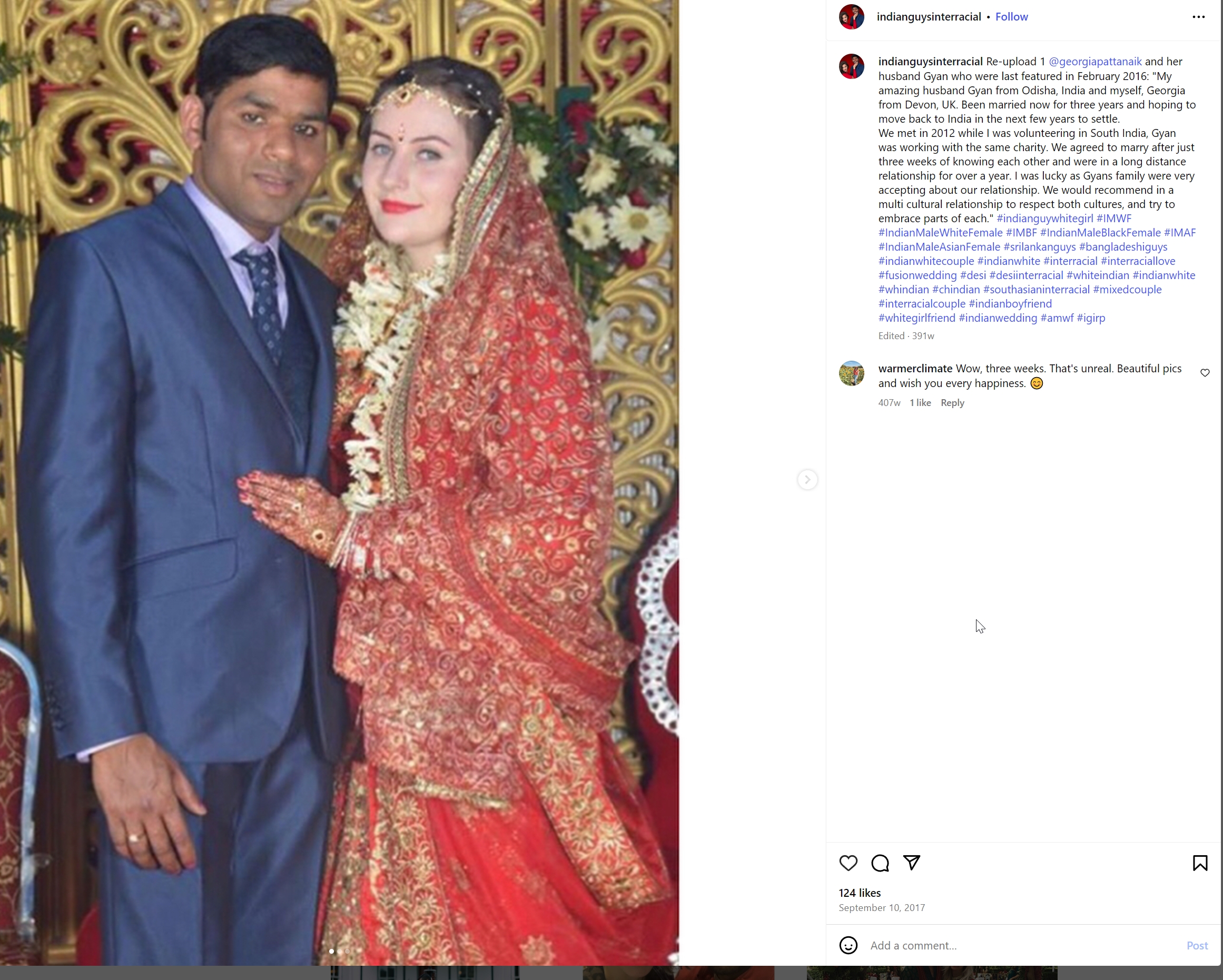Reply to the warmerclimate comment
The height and width of the screenshot is (980, 1223).
(x=952, y=403)
